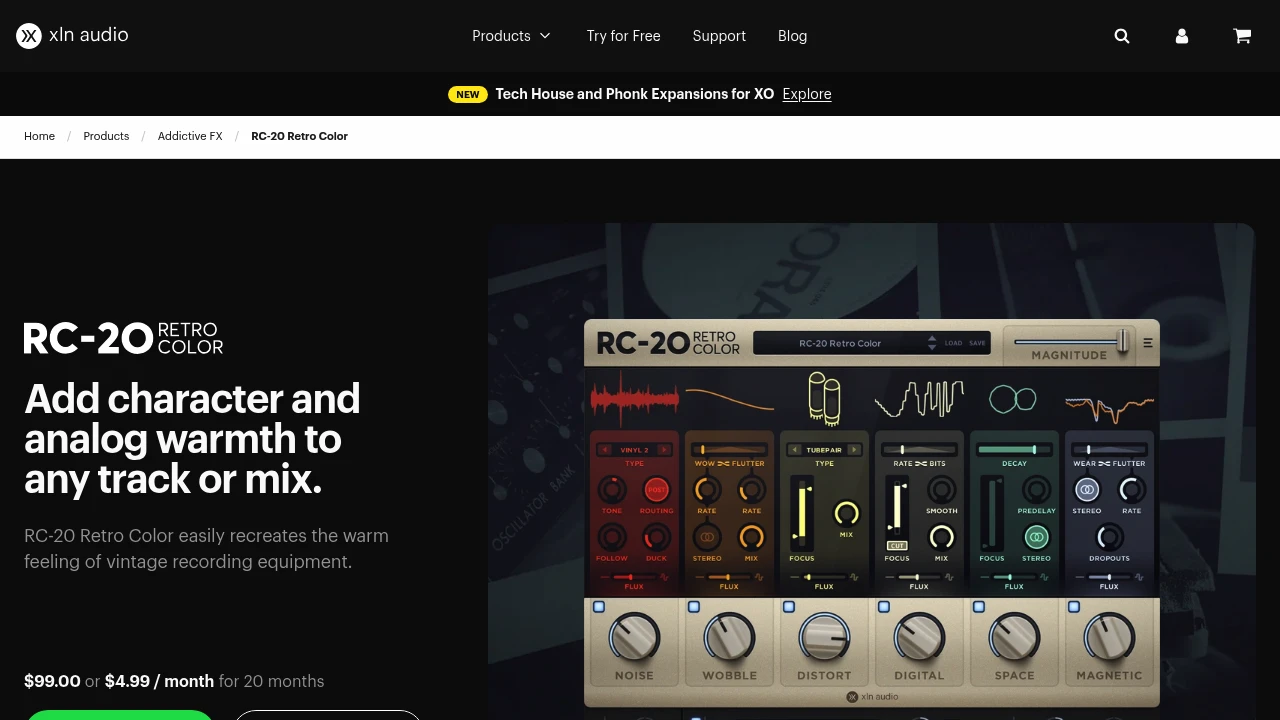Adjust the MAGNITUDE slider
The image size is (1280, 720).
pos(1070,341)
